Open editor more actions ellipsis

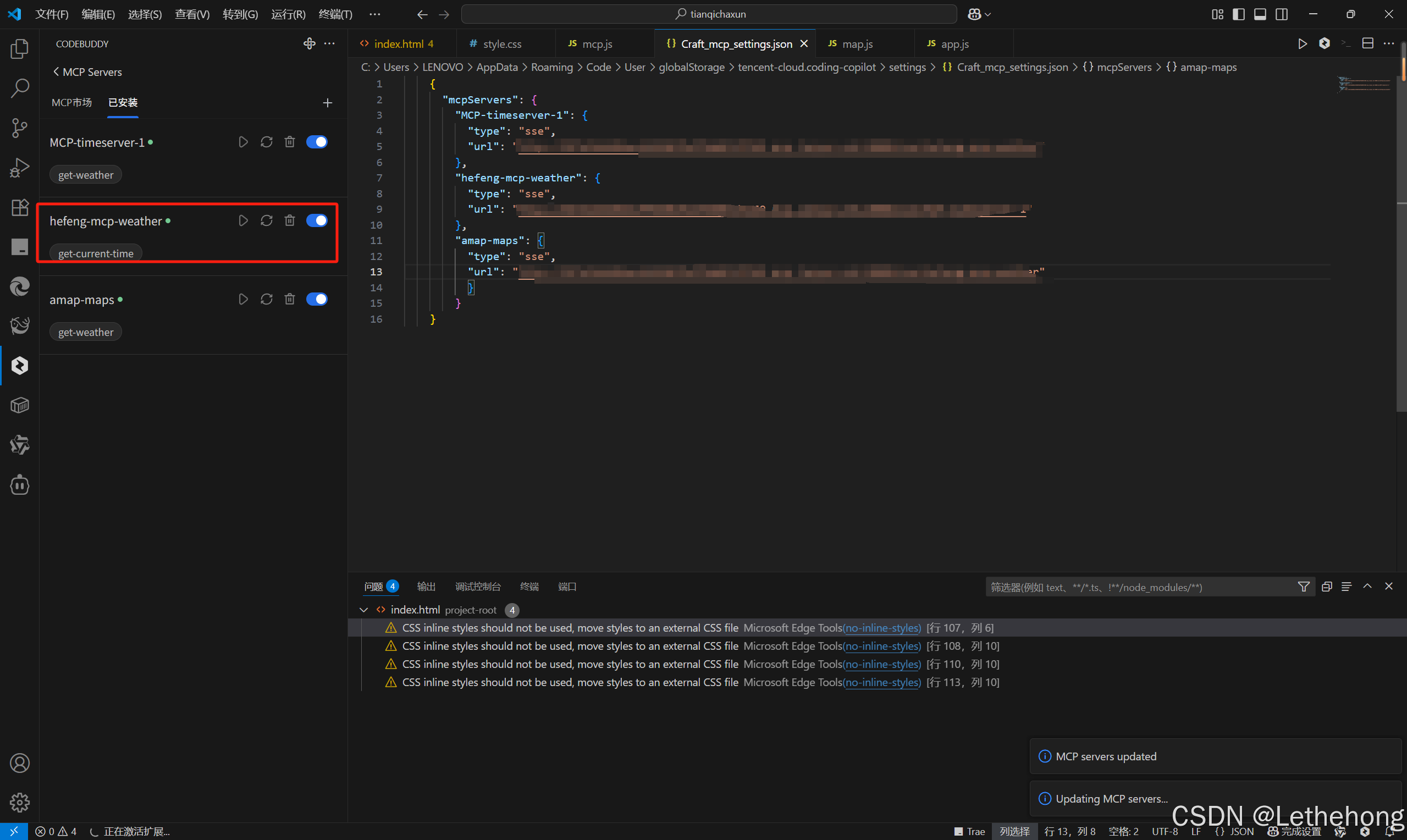click(x=1389, y=43)
